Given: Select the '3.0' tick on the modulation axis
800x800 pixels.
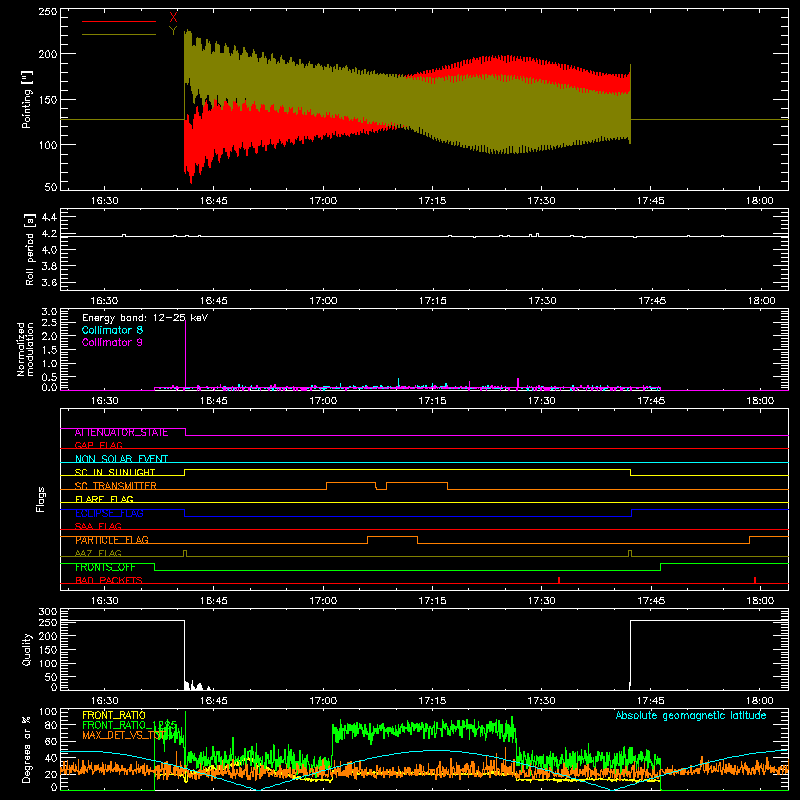Looking at the screenshot, I should (49, 312).
